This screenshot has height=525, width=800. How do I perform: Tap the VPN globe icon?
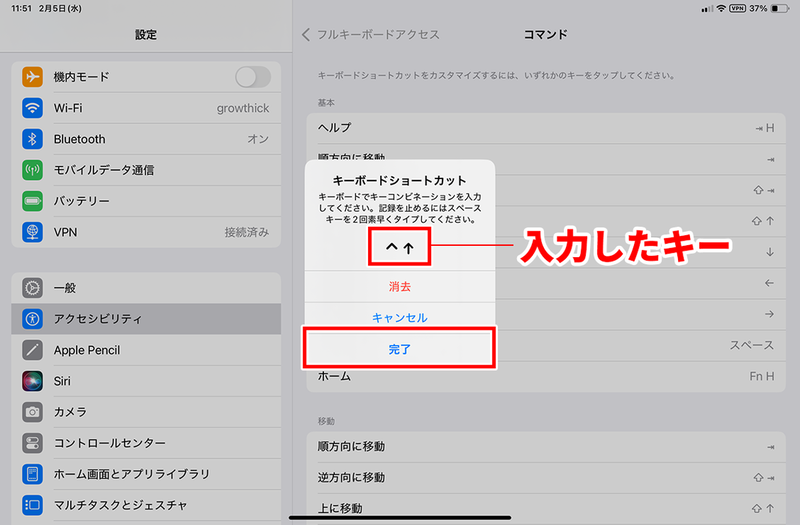(32, 232)
